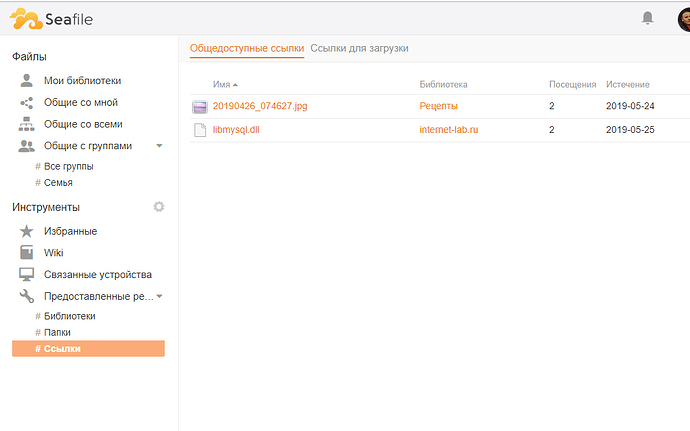This screenshot has height=431, width=690.
Task: Click the file icon of libmysql.dll
Action: coord(200,130)
